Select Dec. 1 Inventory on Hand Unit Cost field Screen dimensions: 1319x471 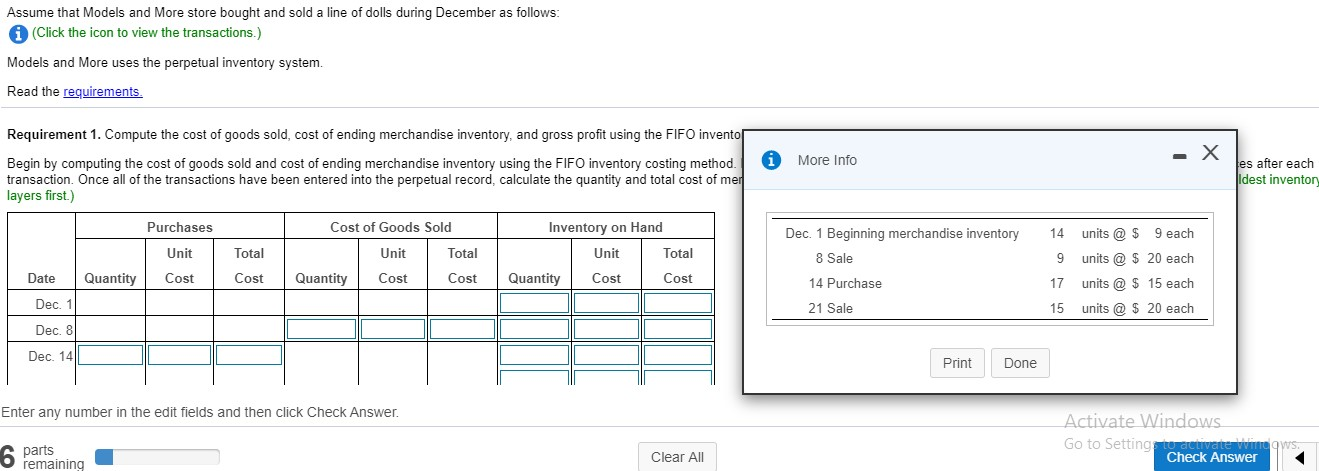[606, 302]
